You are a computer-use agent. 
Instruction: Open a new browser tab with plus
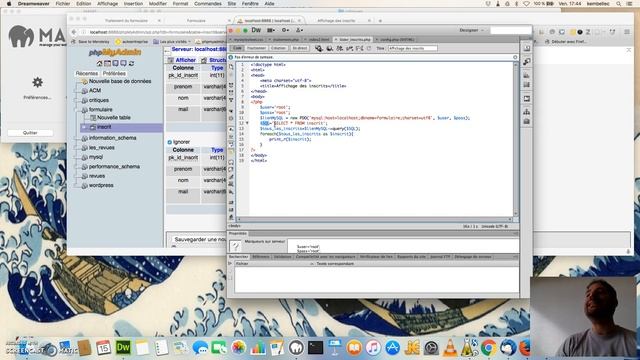coord(380,20)
